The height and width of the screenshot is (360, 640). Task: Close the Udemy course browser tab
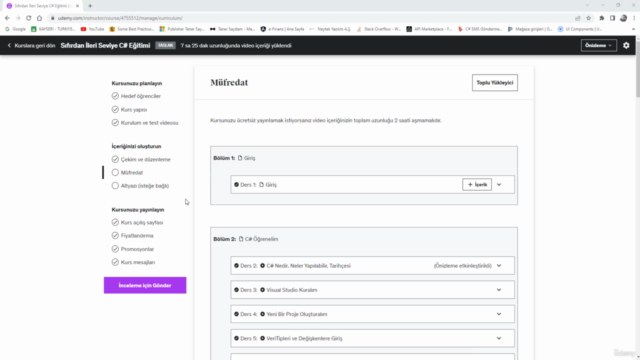click(78, 6)
